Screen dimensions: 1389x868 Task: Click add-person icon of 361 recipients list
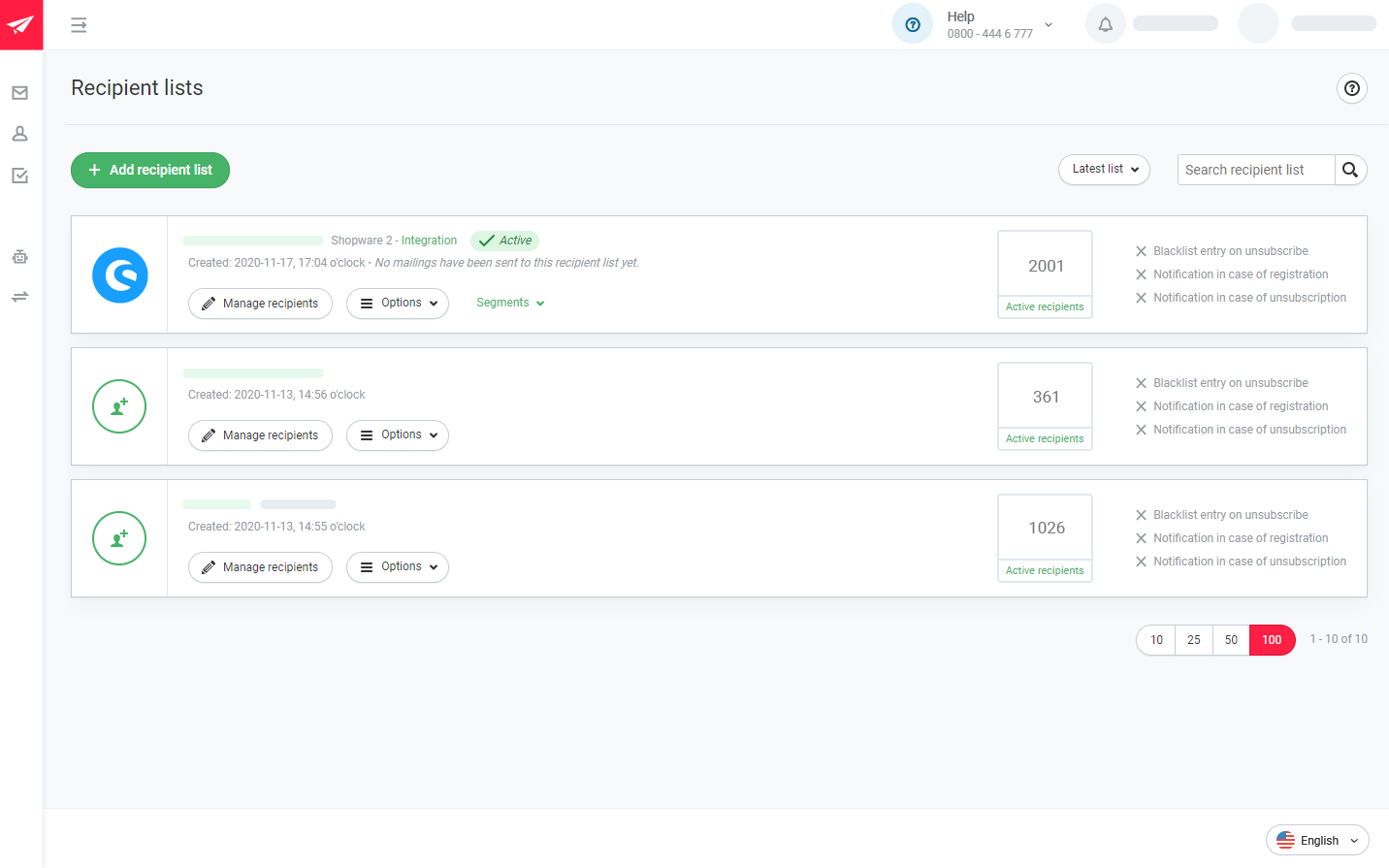point(119,406)
